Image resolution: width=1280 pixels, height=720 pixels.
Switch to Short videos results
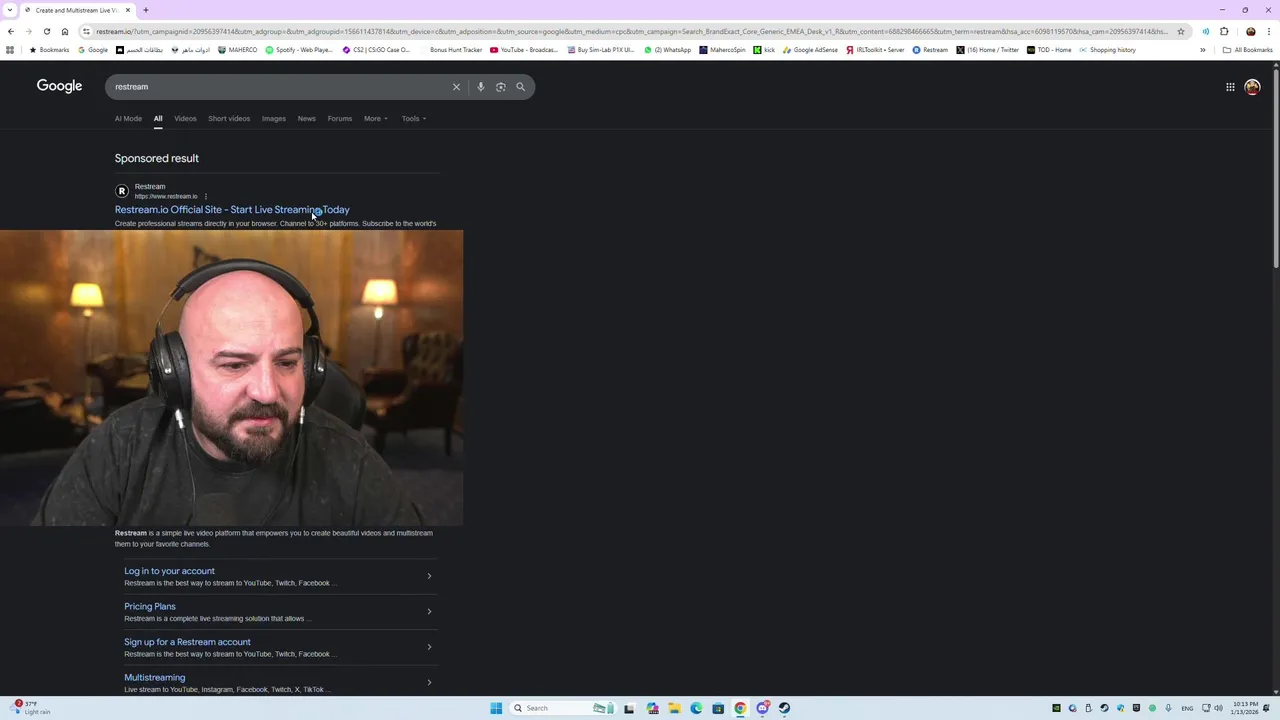229,118
